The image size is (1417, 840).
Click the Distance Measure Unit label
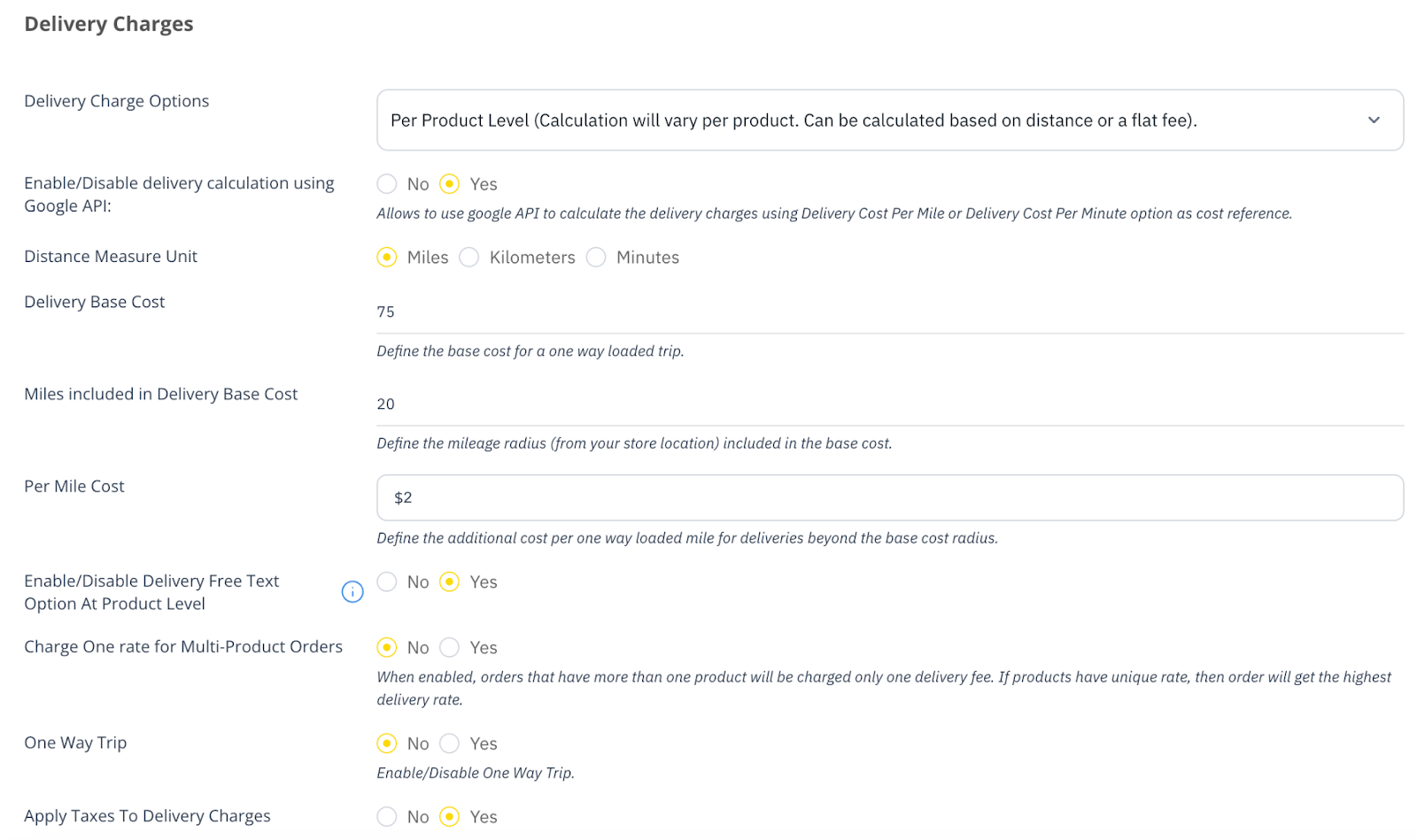pos(111,257)
